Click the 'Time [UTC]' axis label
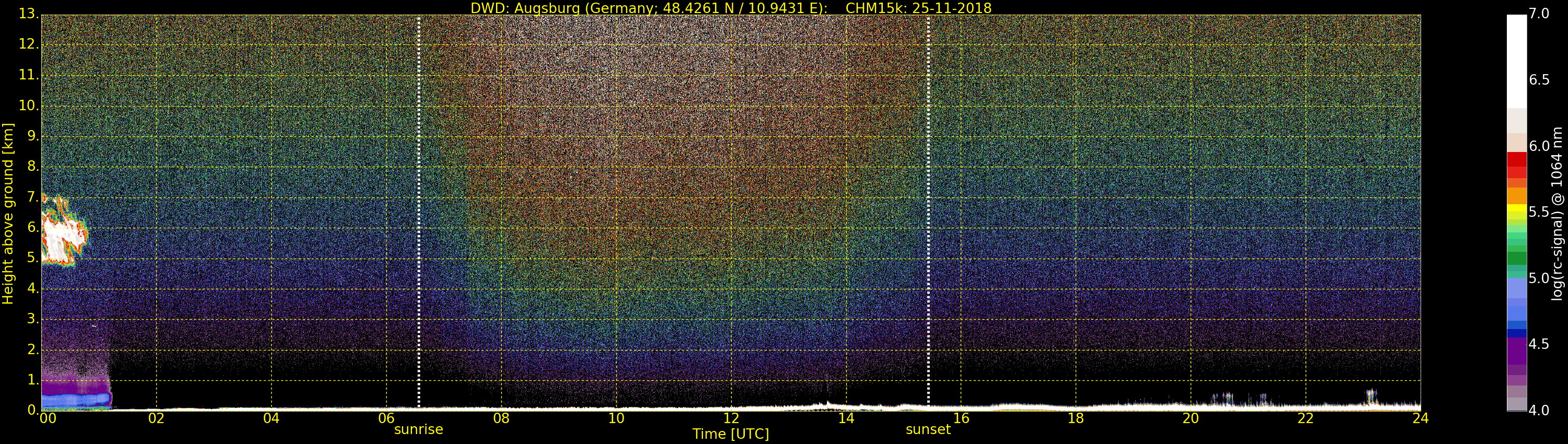Viewport: 1568px width, 444px height. click(x=731, y=434)
